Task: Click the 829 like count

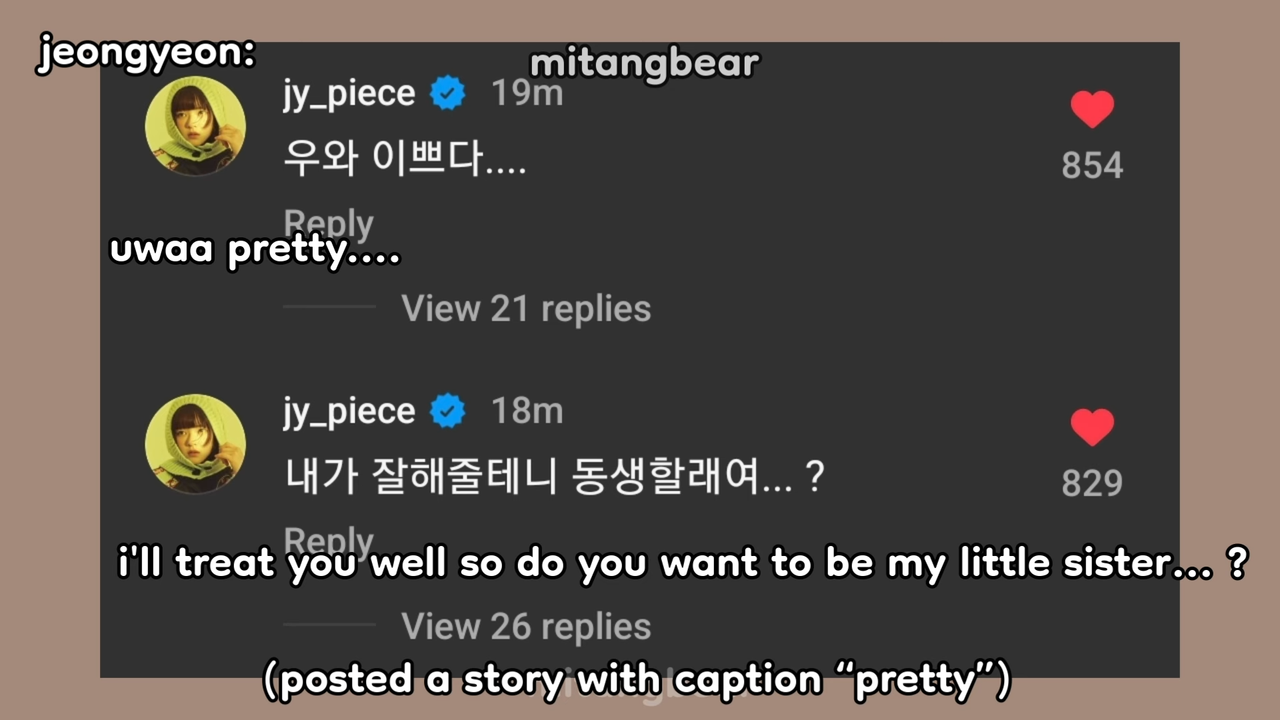Action: coord(1092,483)
